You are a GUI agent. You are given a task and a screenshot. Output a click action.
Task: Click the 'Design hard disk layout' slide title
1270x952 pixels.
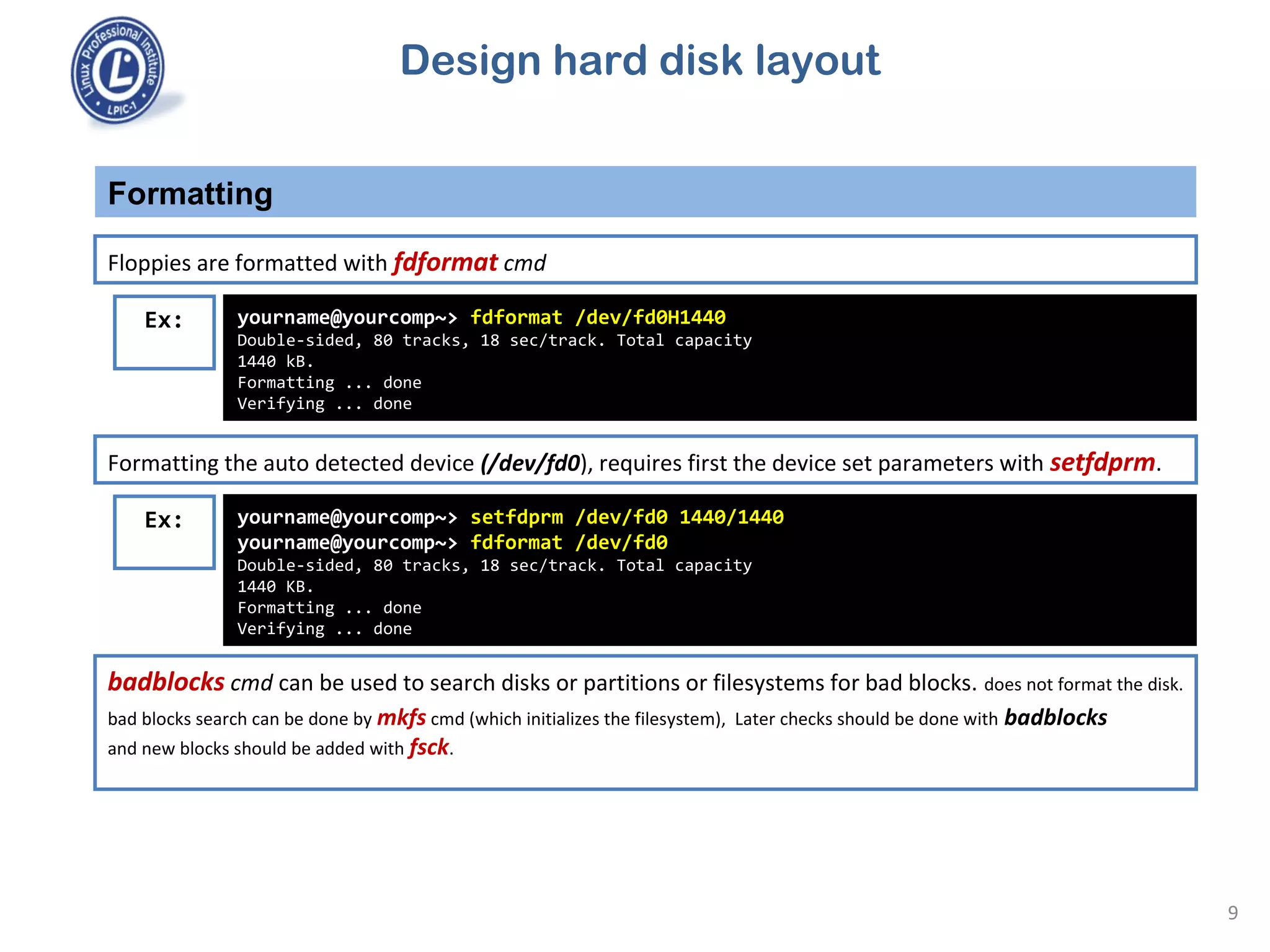640,61
